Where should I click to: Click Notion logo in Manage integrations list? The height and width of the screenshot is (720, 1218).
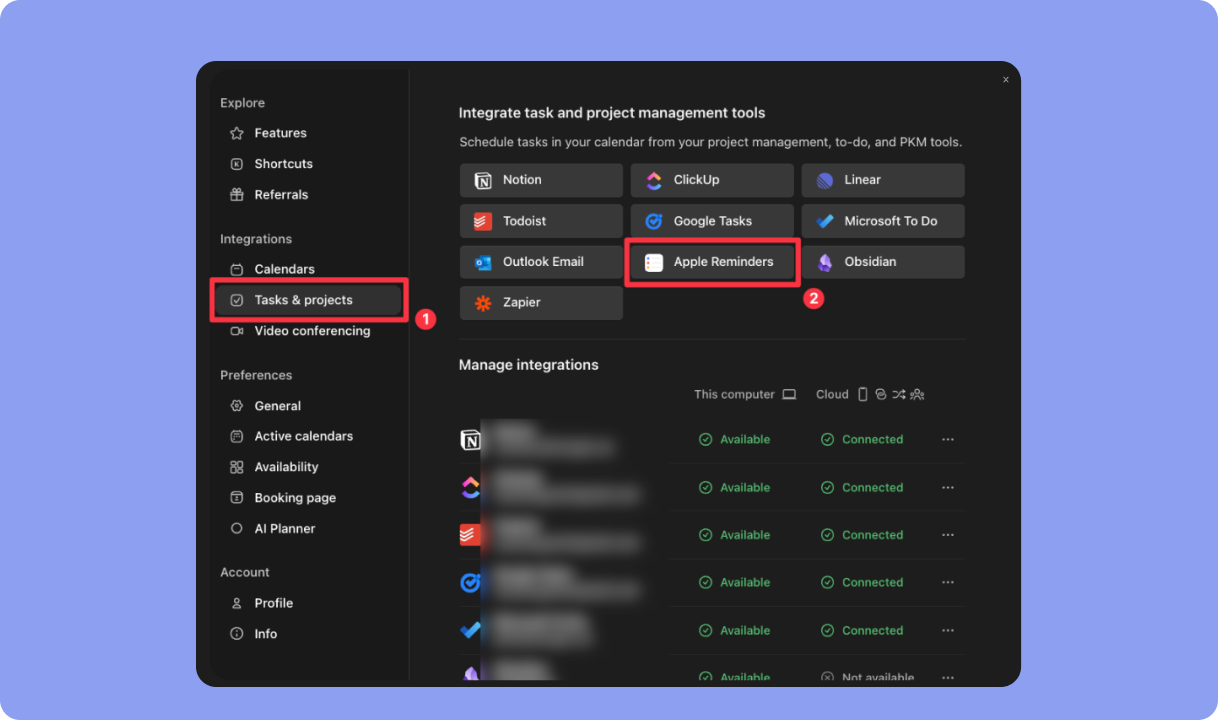click(470, 440)
